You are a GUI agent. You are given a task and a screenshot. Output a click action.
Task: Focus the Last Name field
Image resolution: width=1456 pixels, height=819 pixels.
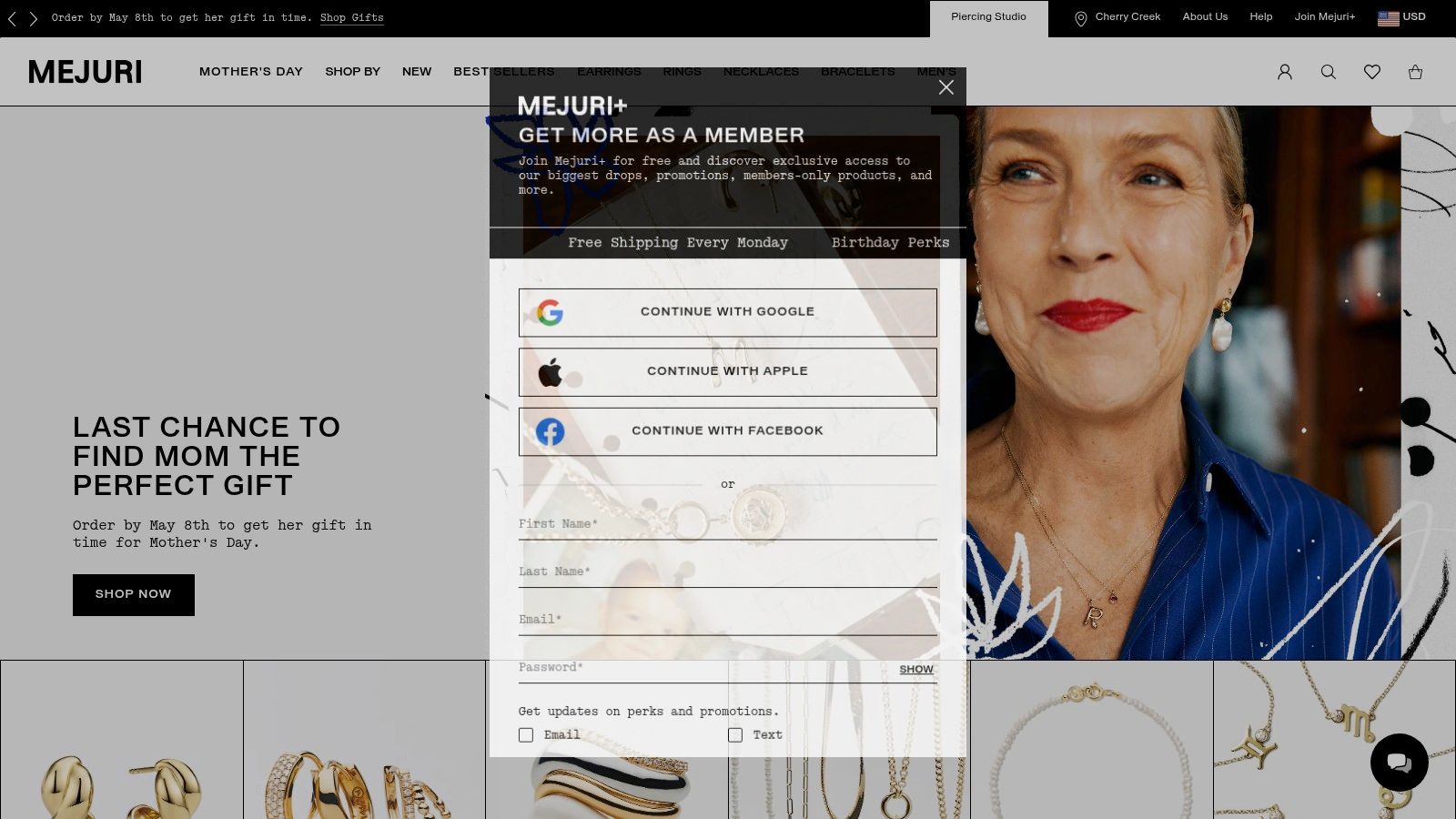click(728, 572)
